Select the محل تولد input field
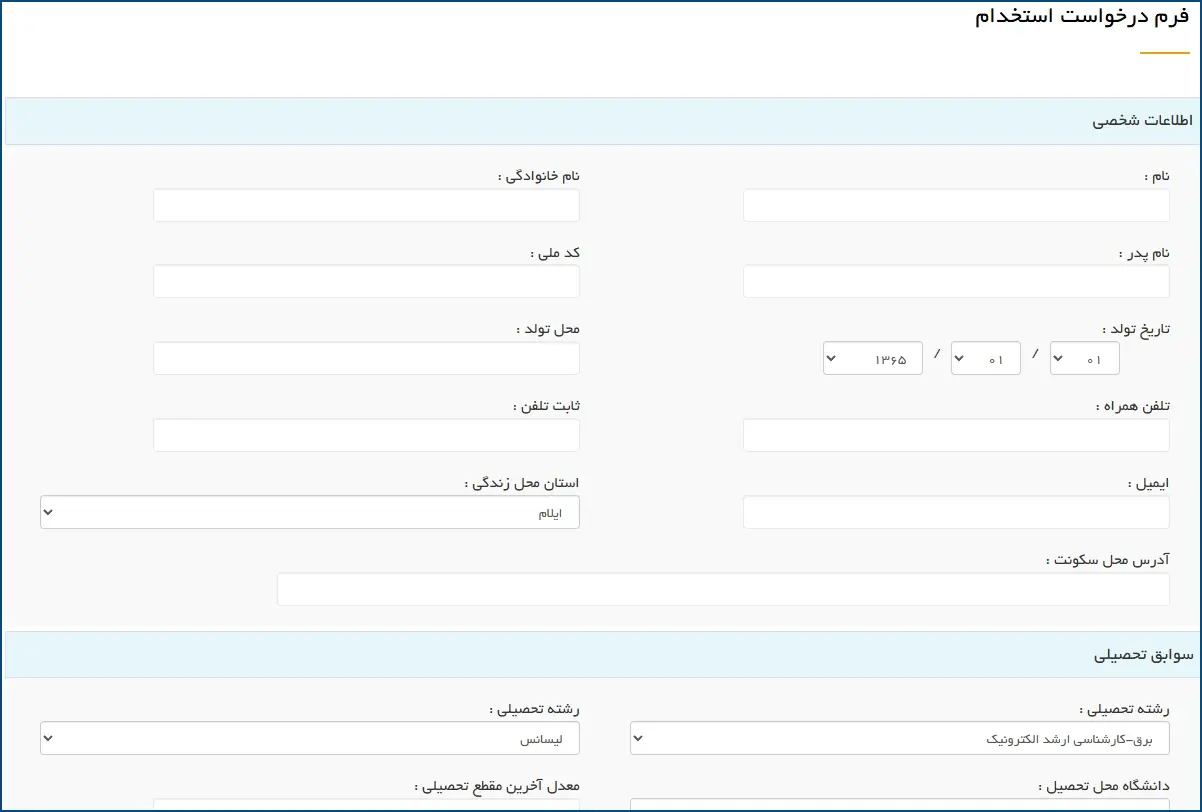Viewport: 1202px width, 812px height. click(366, 358)
